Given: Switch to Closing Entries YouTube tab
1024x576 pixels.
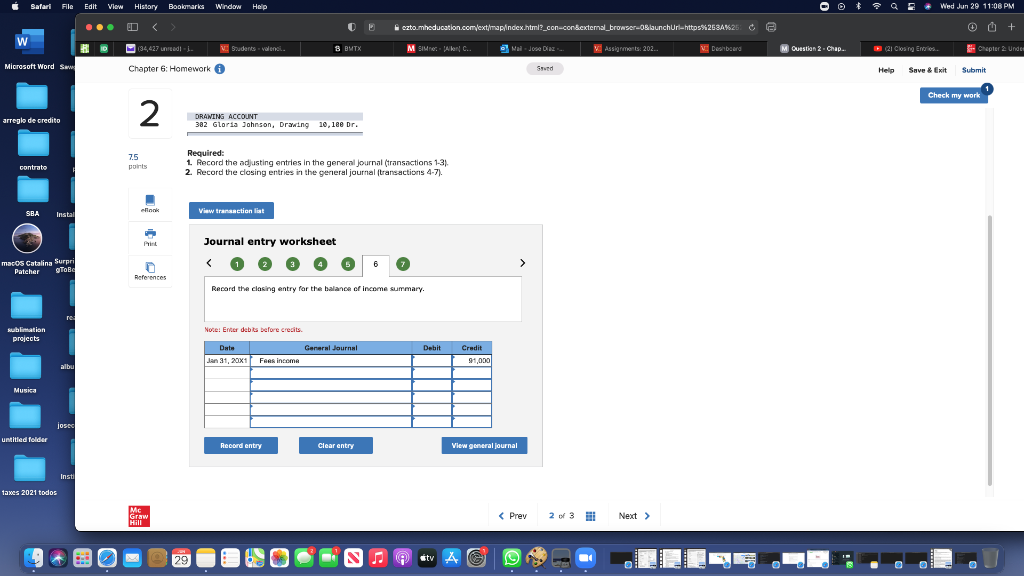Looking at the screenshot, I should coord(906,48).
